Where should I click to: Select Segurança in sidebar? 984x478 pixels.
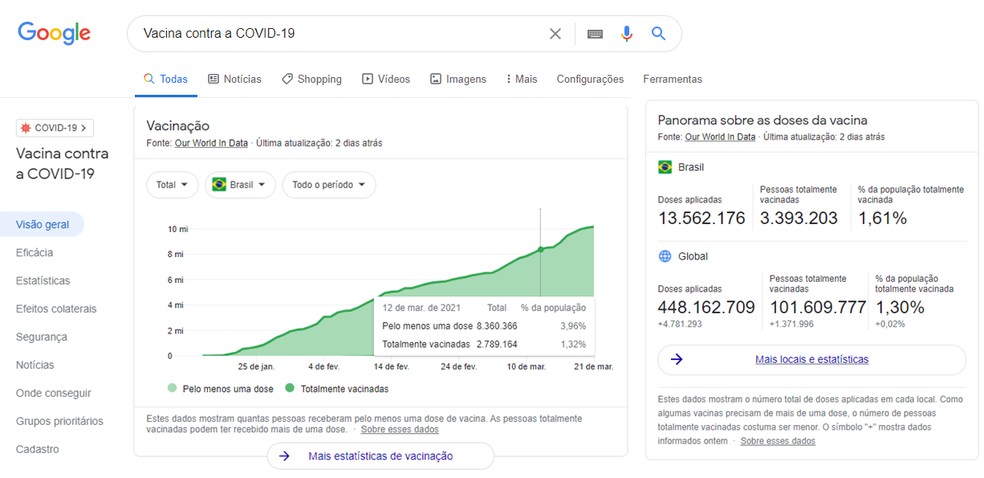click(x=41, y=337)
